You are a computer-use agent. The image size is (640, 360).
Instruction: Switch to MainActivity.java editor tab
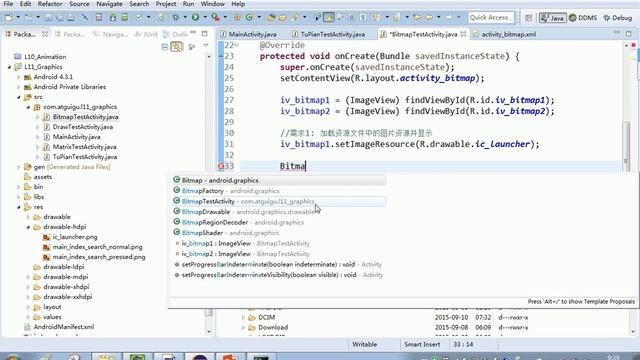248,34
